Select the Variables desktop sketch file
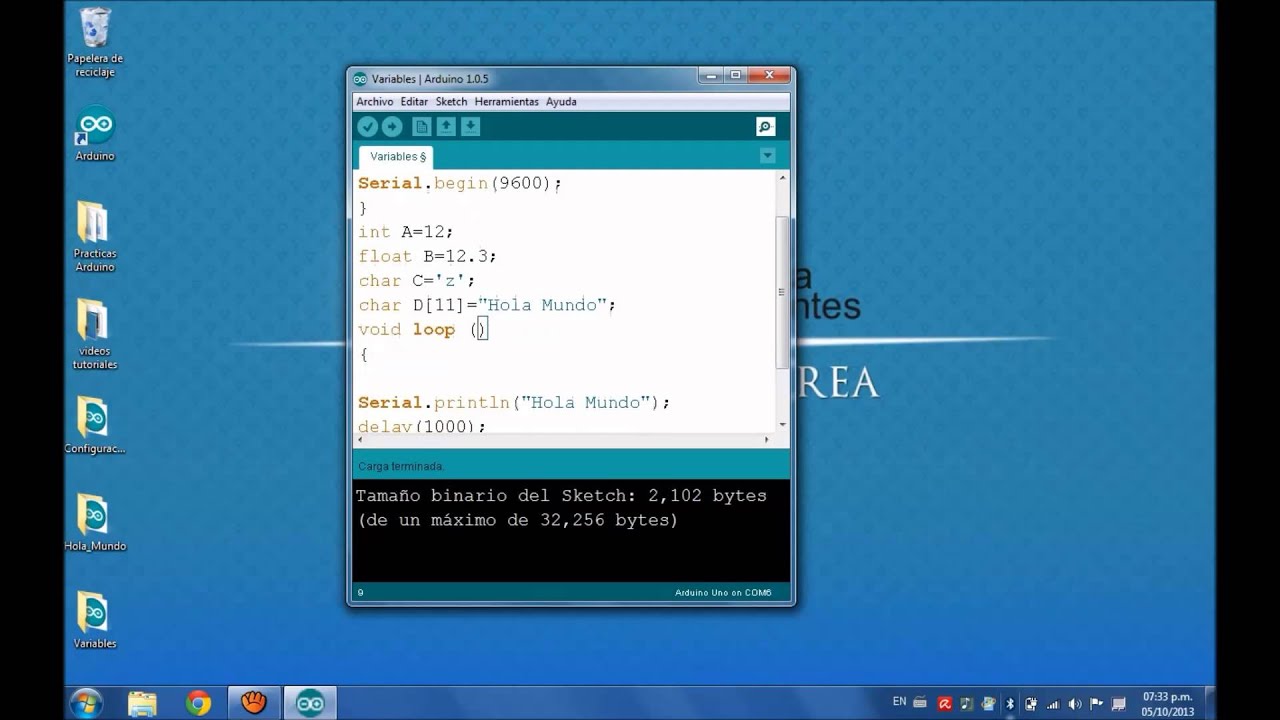This screenshot has width=1280, height=720. click(95, 621)
